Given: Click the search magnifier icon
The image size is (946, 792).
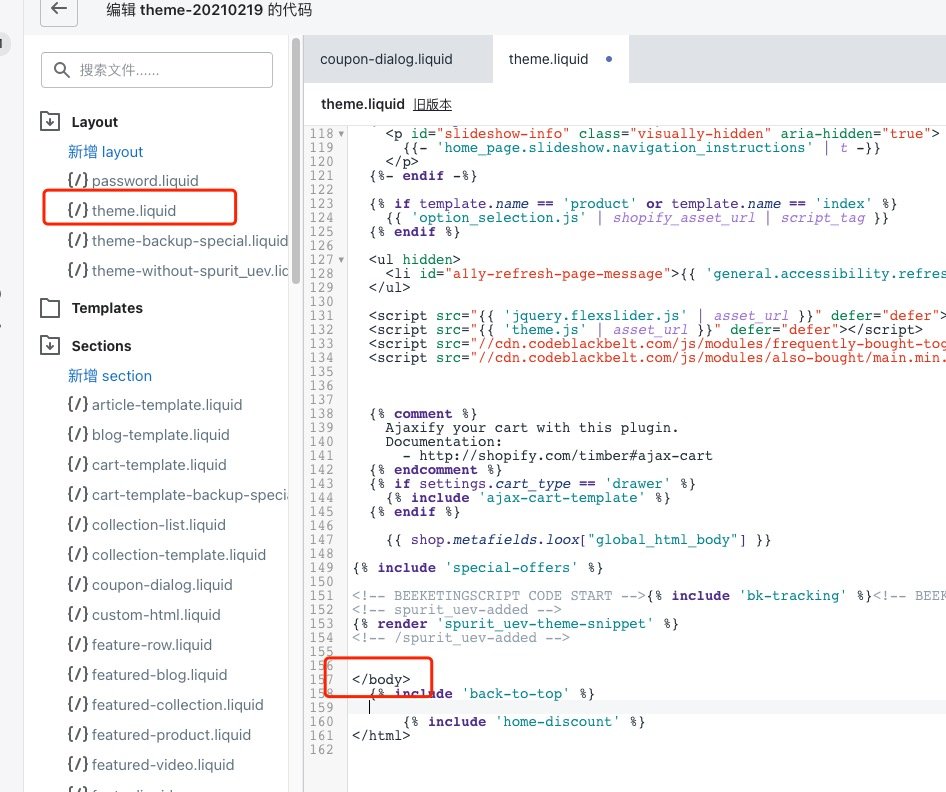Looking at the screenshot, I should 62,70.
